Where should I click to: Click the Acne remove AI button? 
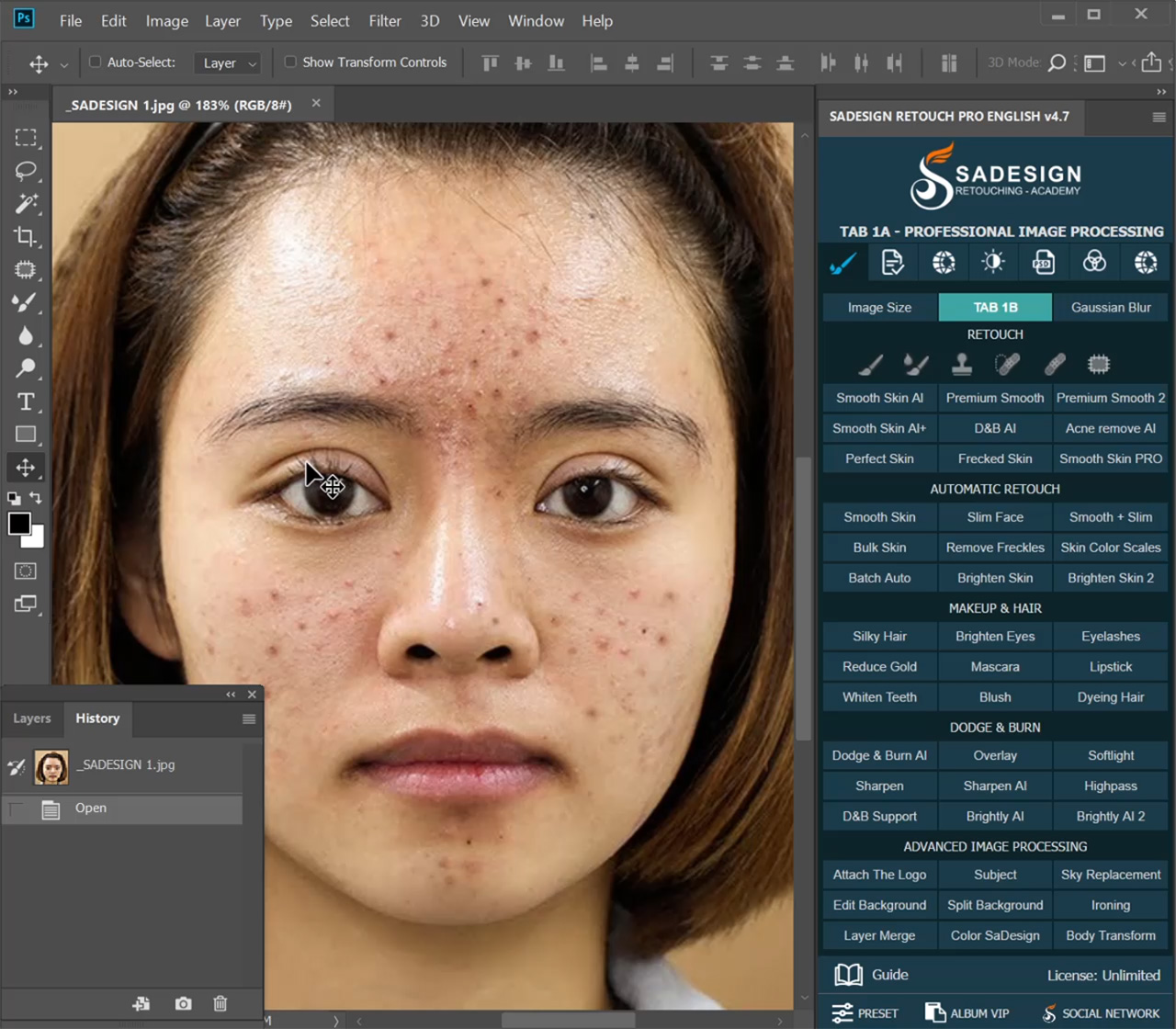[x=1110, y=428]
